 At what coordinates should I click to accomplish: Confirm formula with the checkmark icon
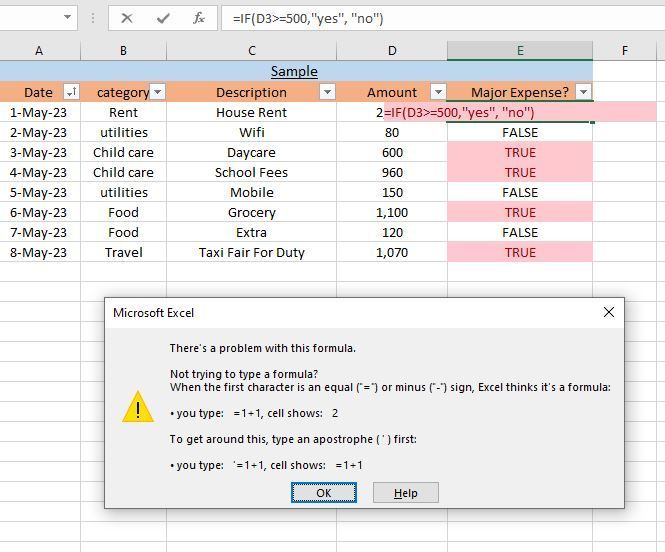click(x=163, y=18)
